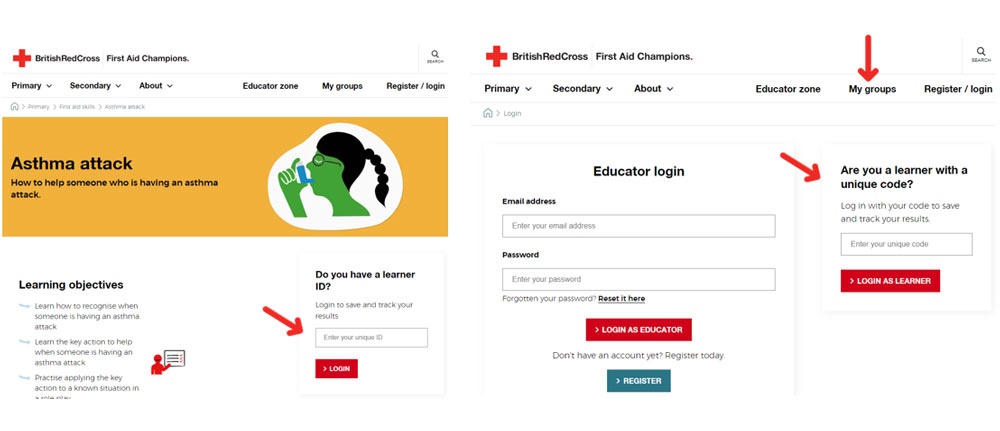Click the teal REGISTER button

point(638,381)
